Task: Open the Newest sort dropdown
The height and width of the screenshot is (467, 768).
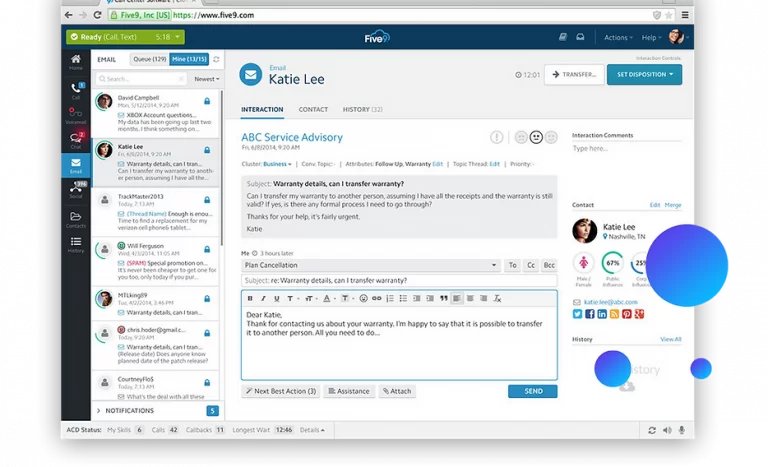Action: [207, 79]
